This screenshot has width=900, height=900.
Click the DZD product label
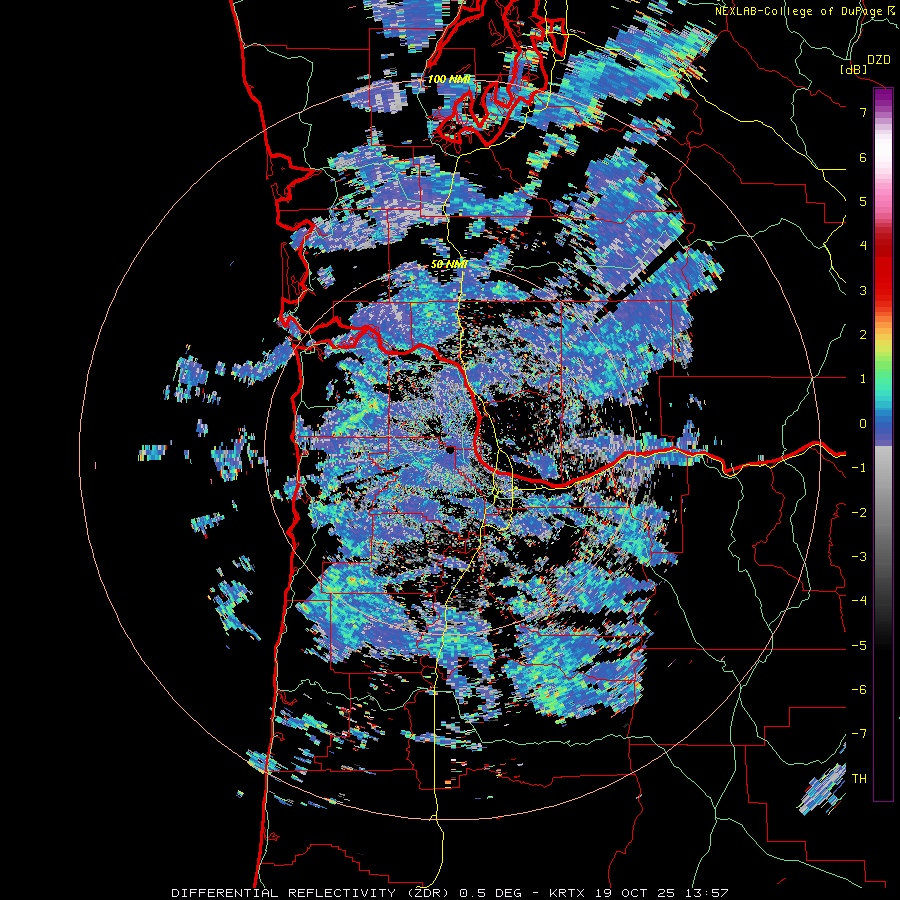pyautogui.click(x=879, y=60)
